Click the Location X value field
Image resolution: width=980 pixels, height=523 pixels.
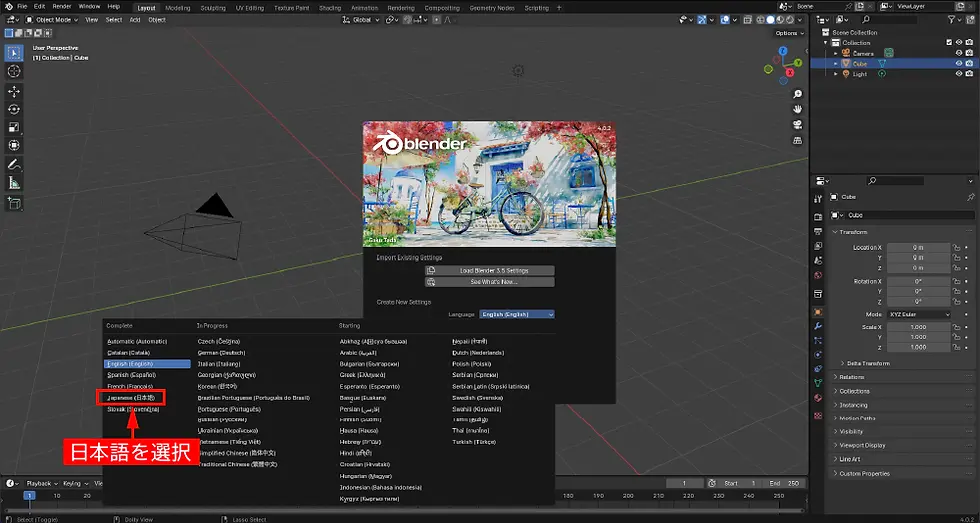(918, 247)
